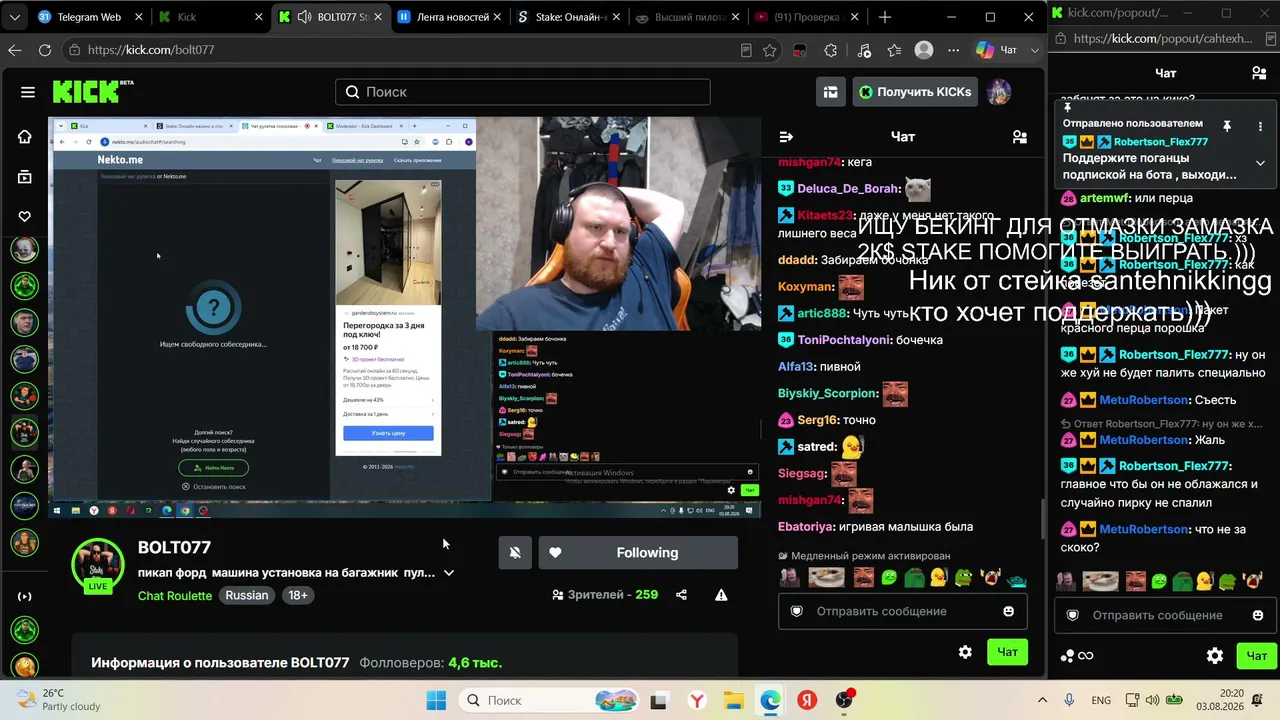Open the weather widget on taskbar
The width and height of the screenshot is (1280, 720).
[x=58, y=700]
